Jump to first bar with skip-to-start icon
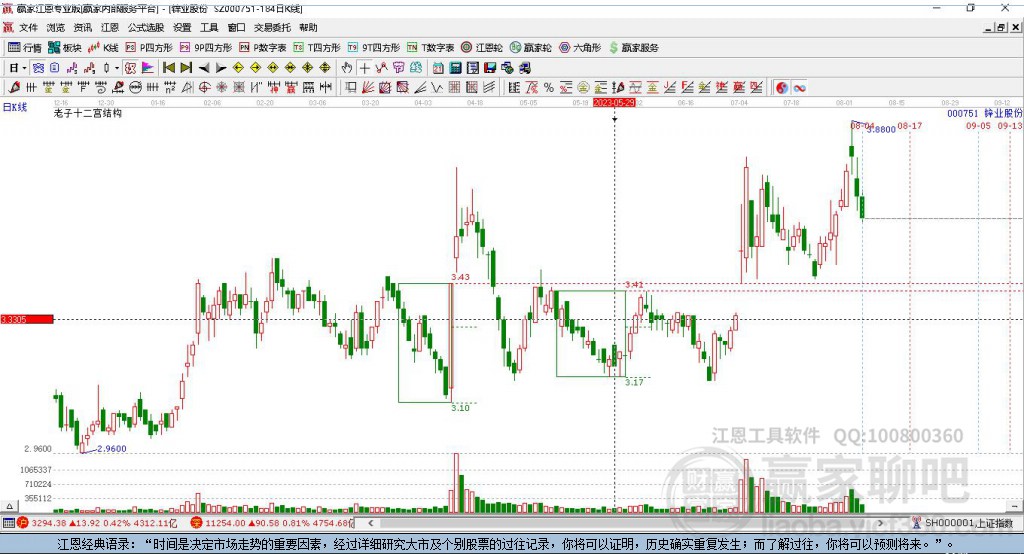This screenshot has width=1024, height=554. click(x=168, y=68)
